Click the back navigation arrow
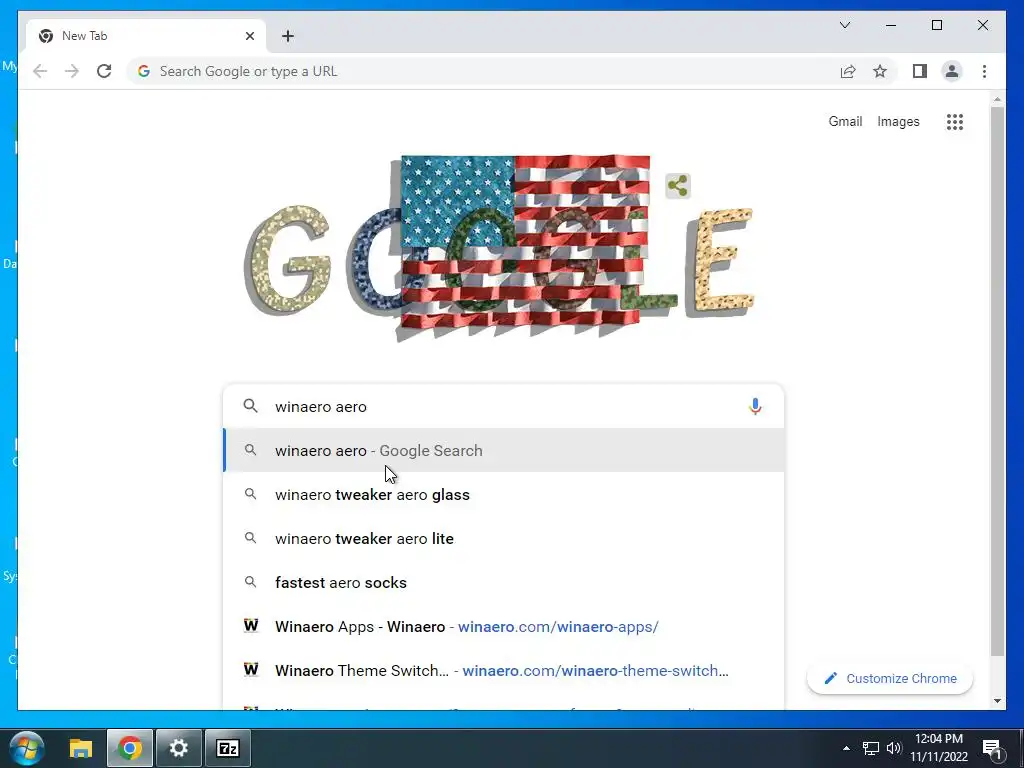1024x768 pixels. [40, 71]
